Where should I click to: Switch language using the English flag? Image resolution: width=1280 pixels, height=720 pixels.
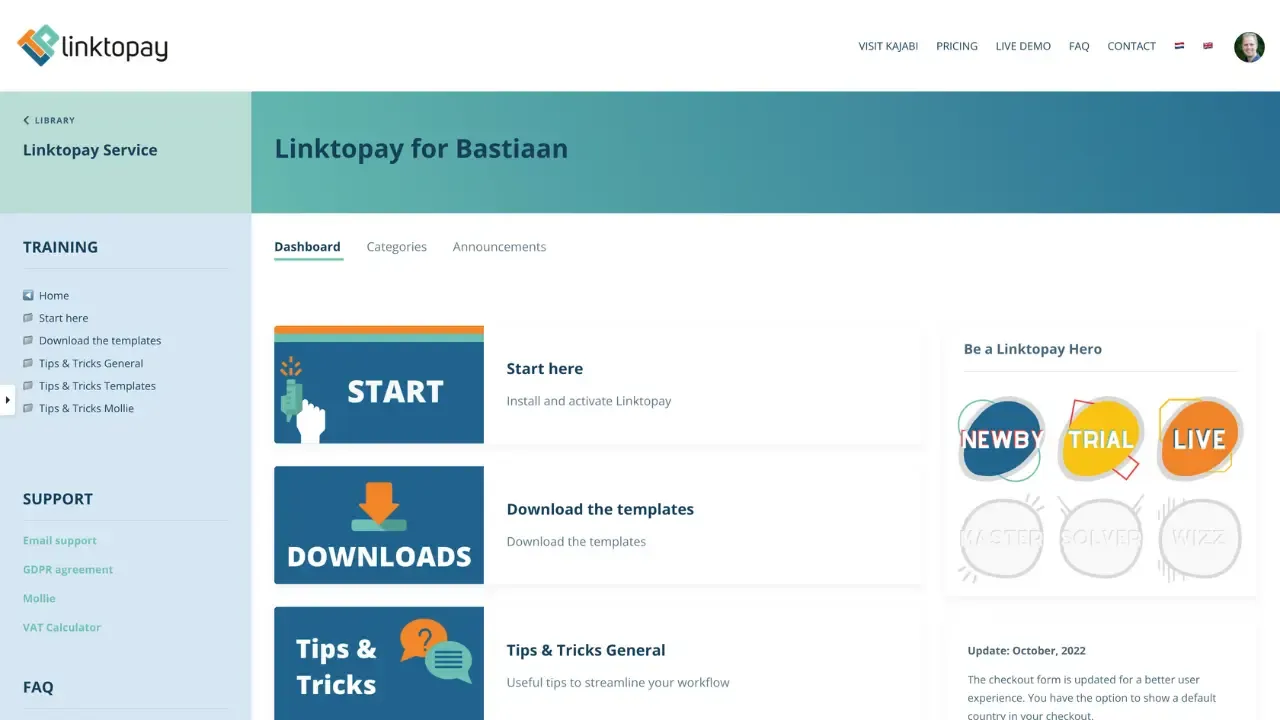(1208, 46)
